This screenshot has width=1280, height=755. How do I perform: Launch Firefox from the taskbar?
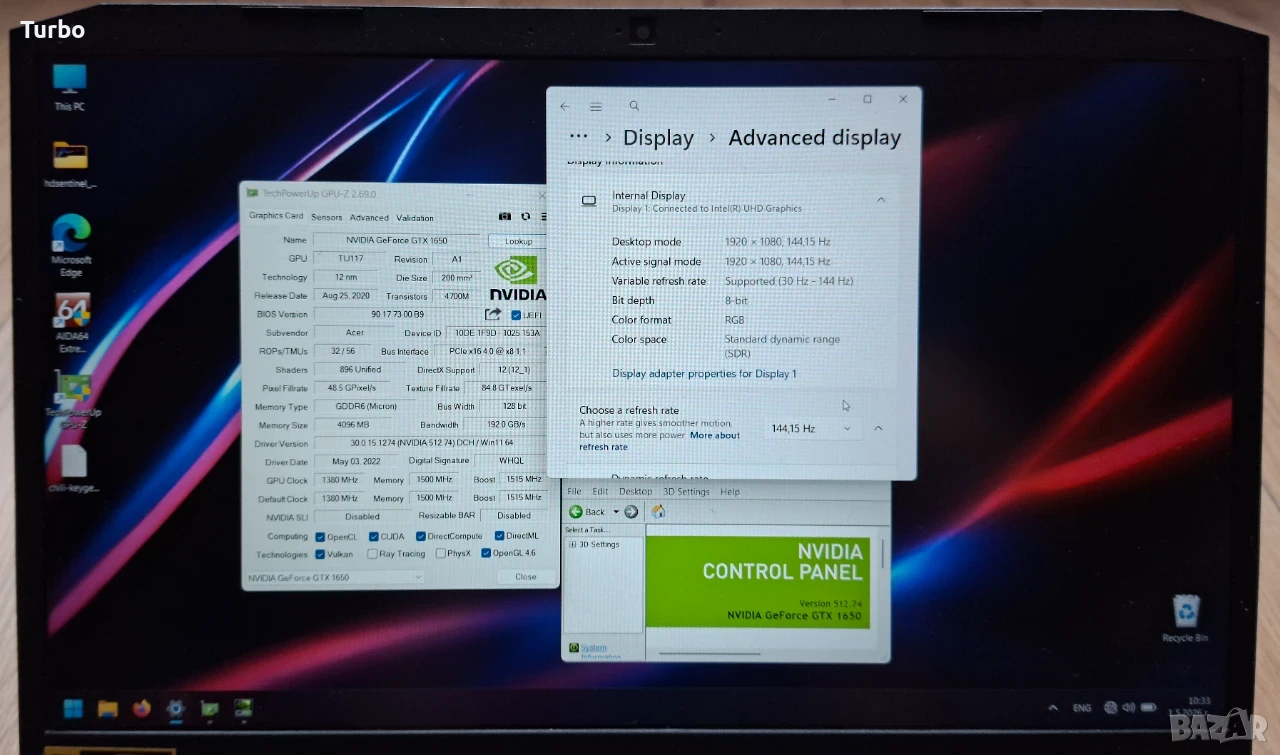[141, 709]
